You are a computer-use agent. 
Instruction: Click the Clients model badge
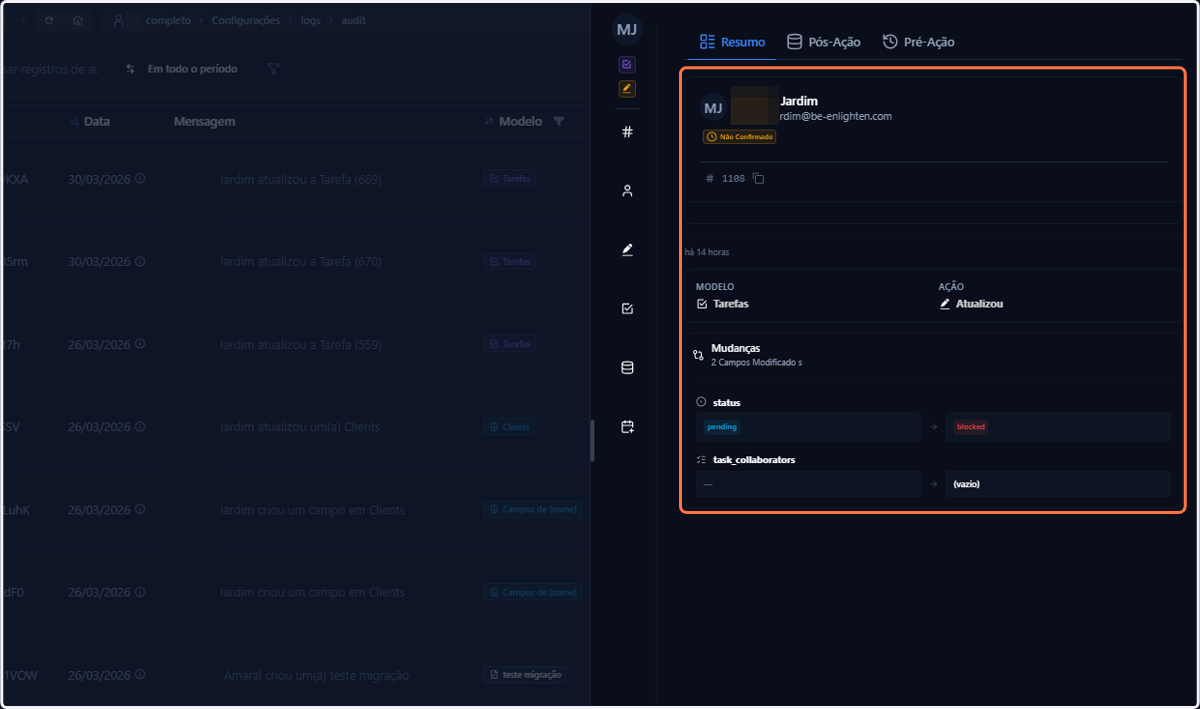click(508, 427)
